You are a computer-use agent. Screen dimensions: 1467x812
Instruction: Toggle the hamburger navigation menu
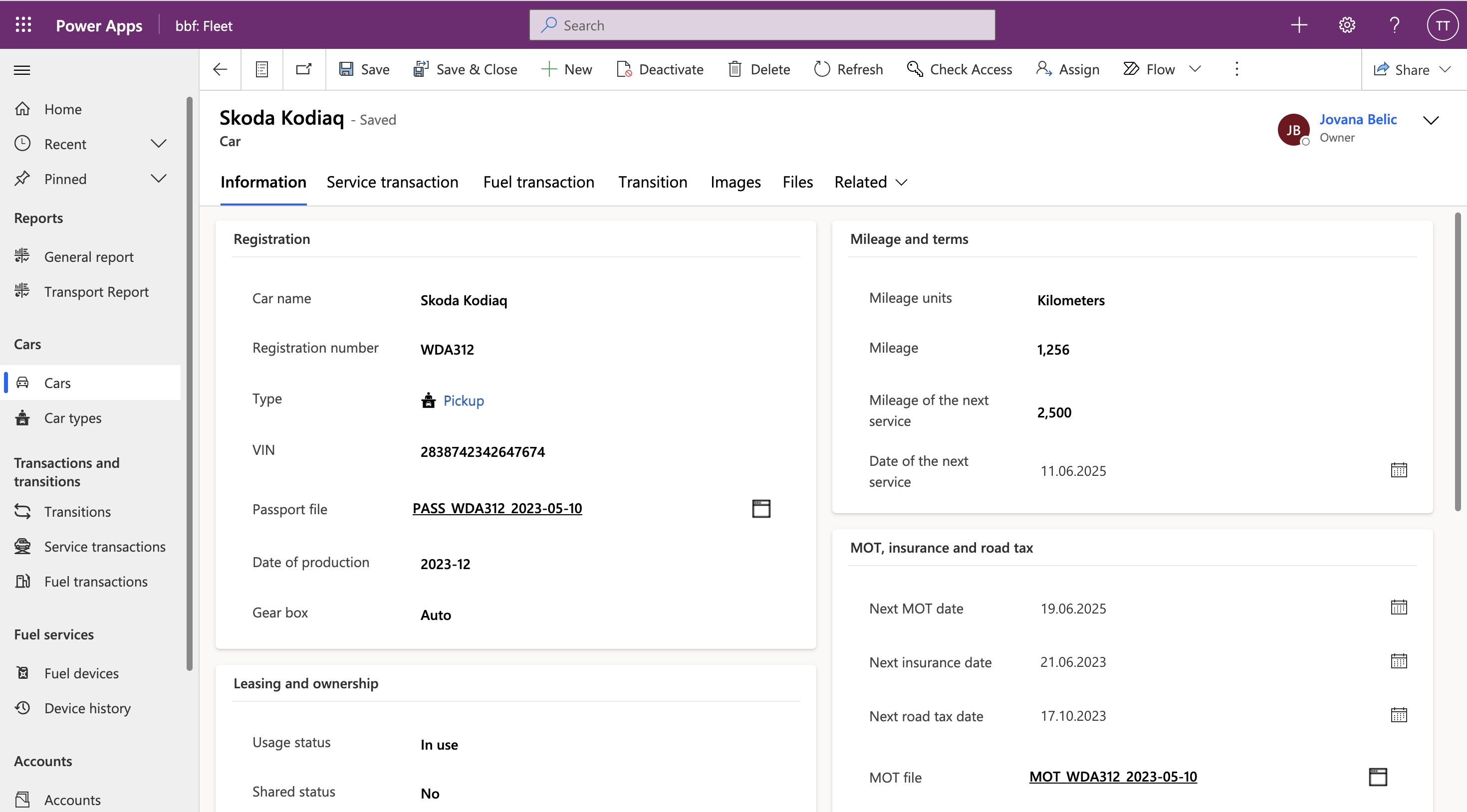(x=22, y=70)
